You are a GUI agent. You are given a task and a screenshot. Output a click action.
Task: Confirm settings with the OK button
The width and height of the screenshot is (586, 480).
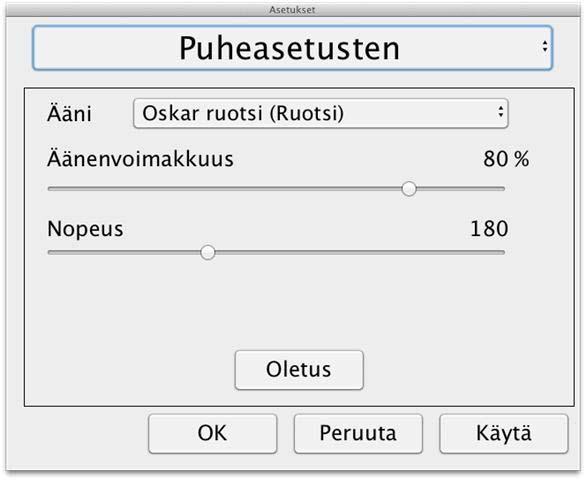point(213,434)
